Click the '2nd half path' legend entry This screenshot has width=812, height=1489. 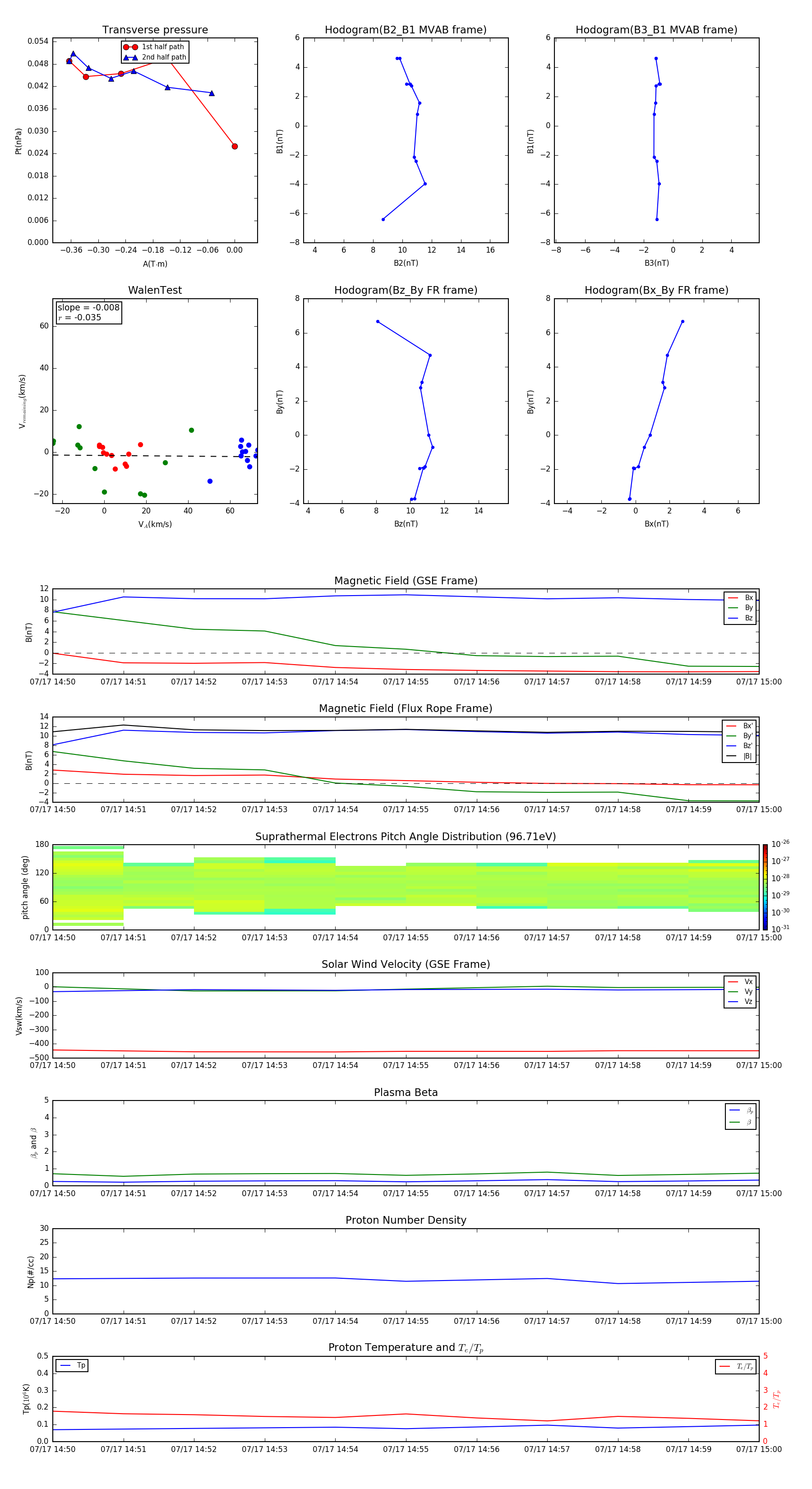[x=155, y=57]
